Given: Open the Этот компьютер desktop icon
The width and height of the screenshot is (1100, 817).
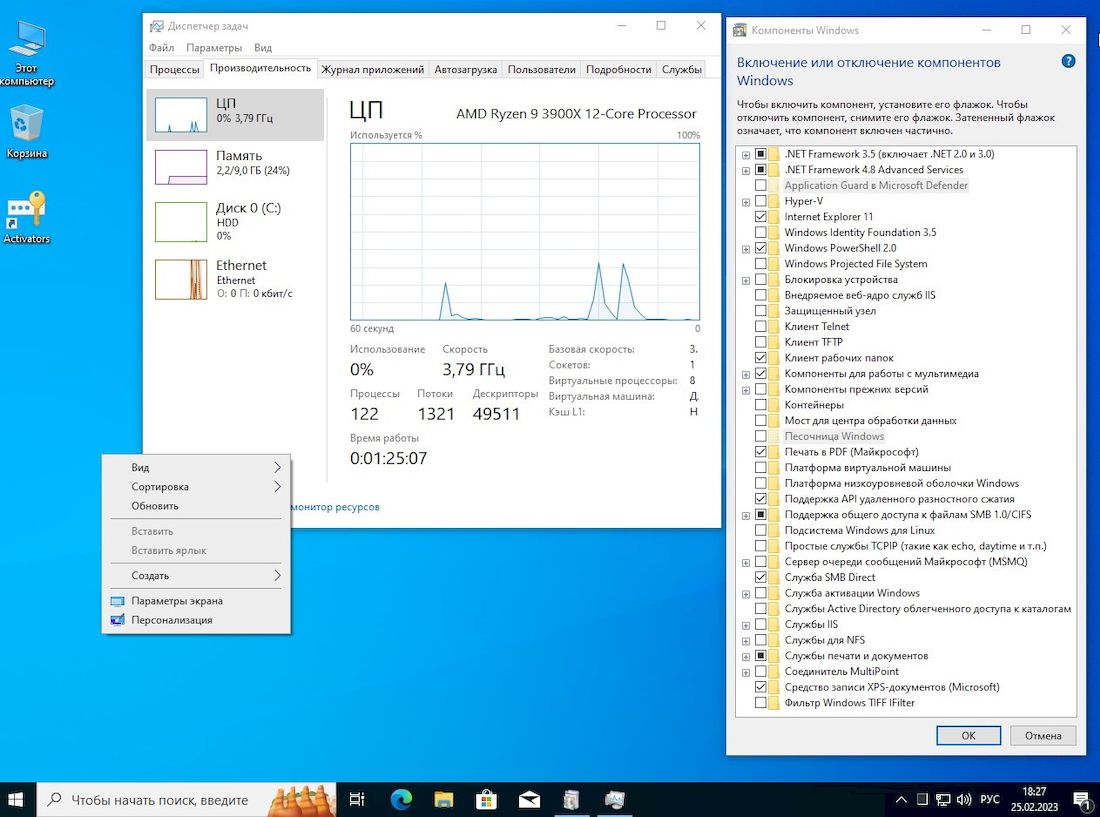Looking at the screenshot, I should 27,54.
